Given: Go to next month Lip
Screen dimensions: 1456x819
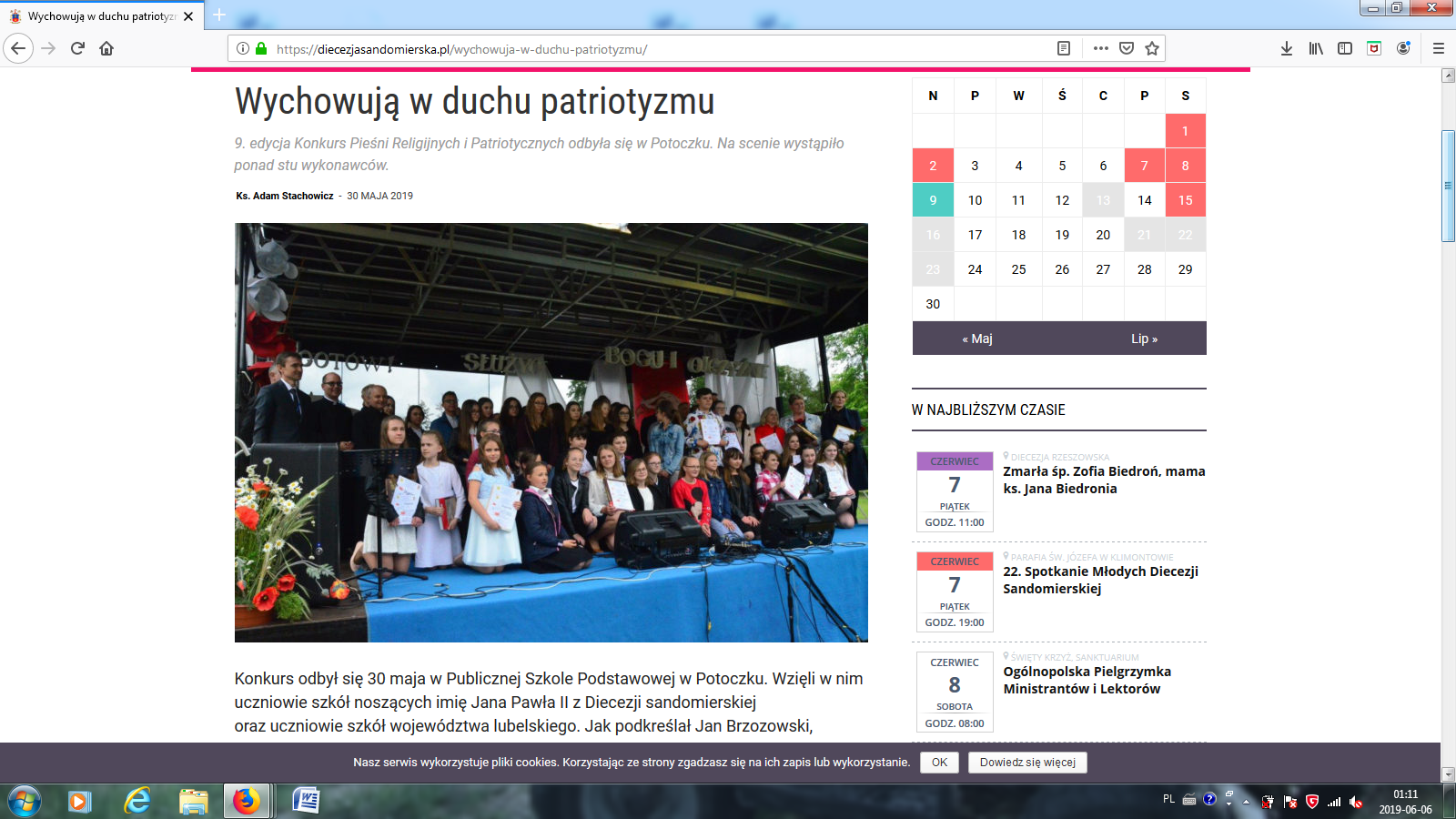Looking at the screenshot, I should pyautogui.click(x=1144, y=339).
